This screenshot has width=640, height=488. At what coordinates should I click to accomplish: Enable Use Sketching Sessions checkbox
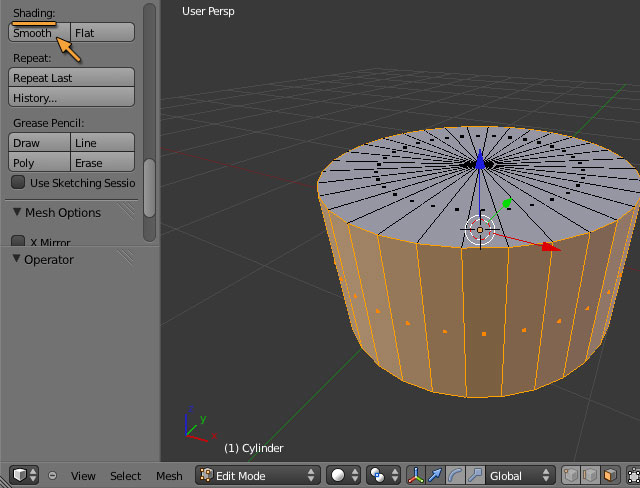pyautogui.click(x=18, y=183)
